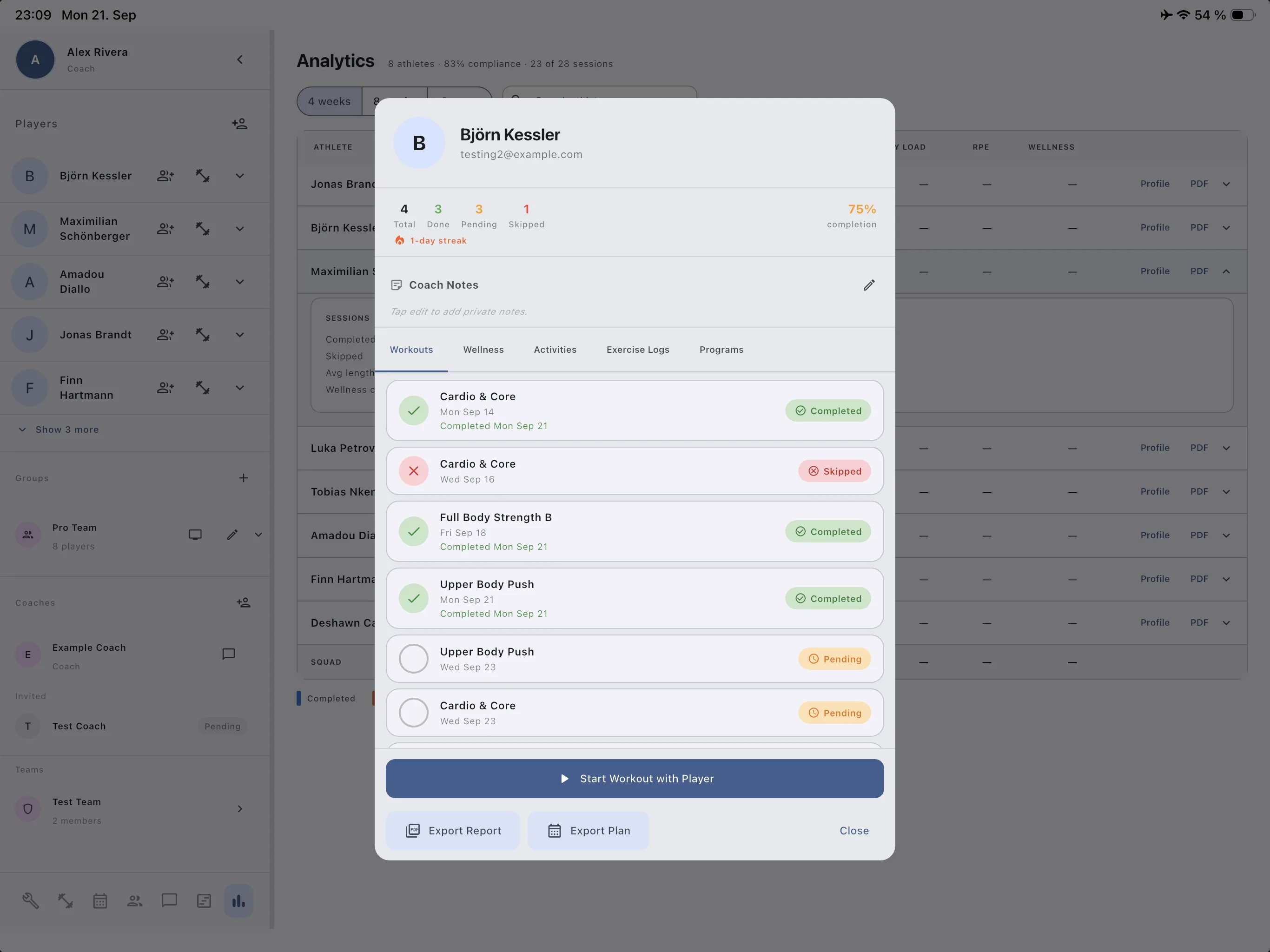
Task: Switch to the Exercise Logs tab
Action: pyautogui.click(x=638, y=350)
